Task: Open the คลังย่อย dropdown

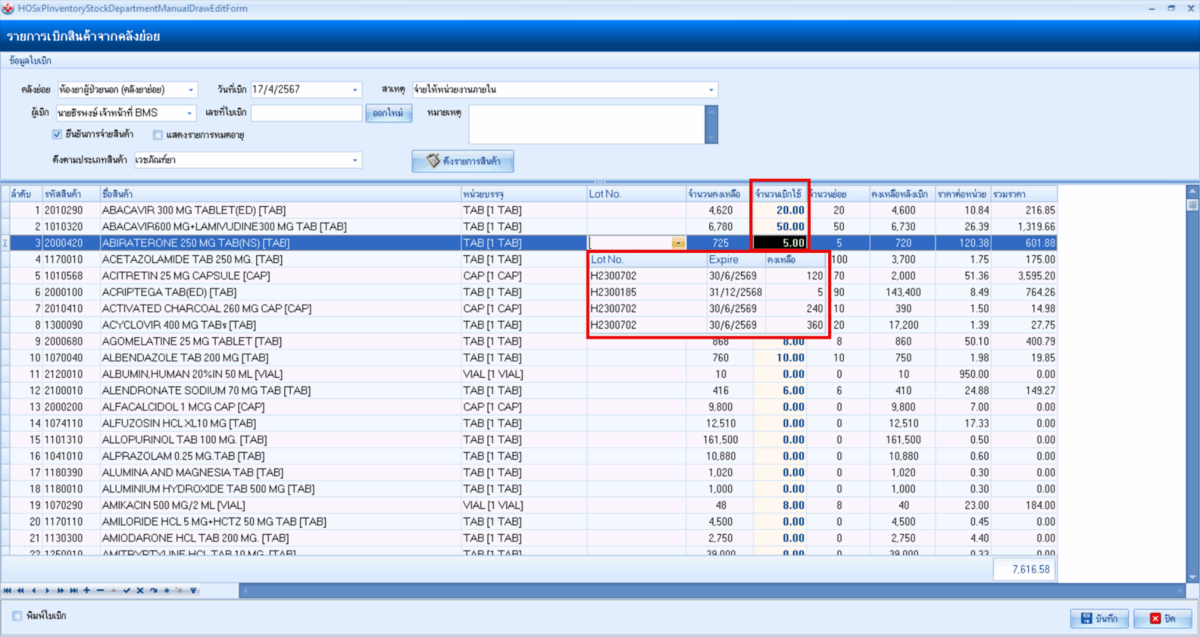Action: coord(191,90)
